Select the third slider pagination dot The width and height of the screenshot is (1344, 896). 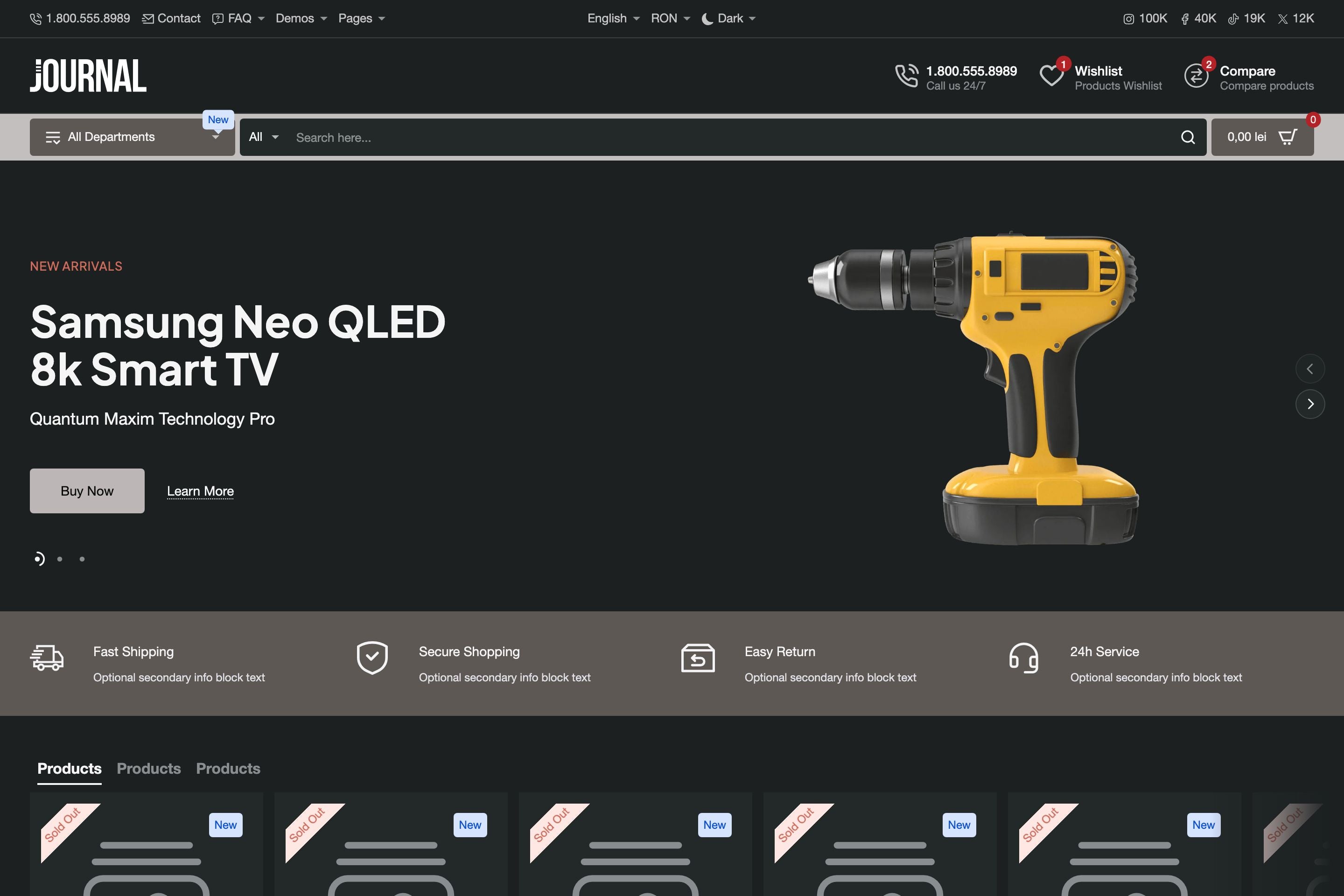82,559
